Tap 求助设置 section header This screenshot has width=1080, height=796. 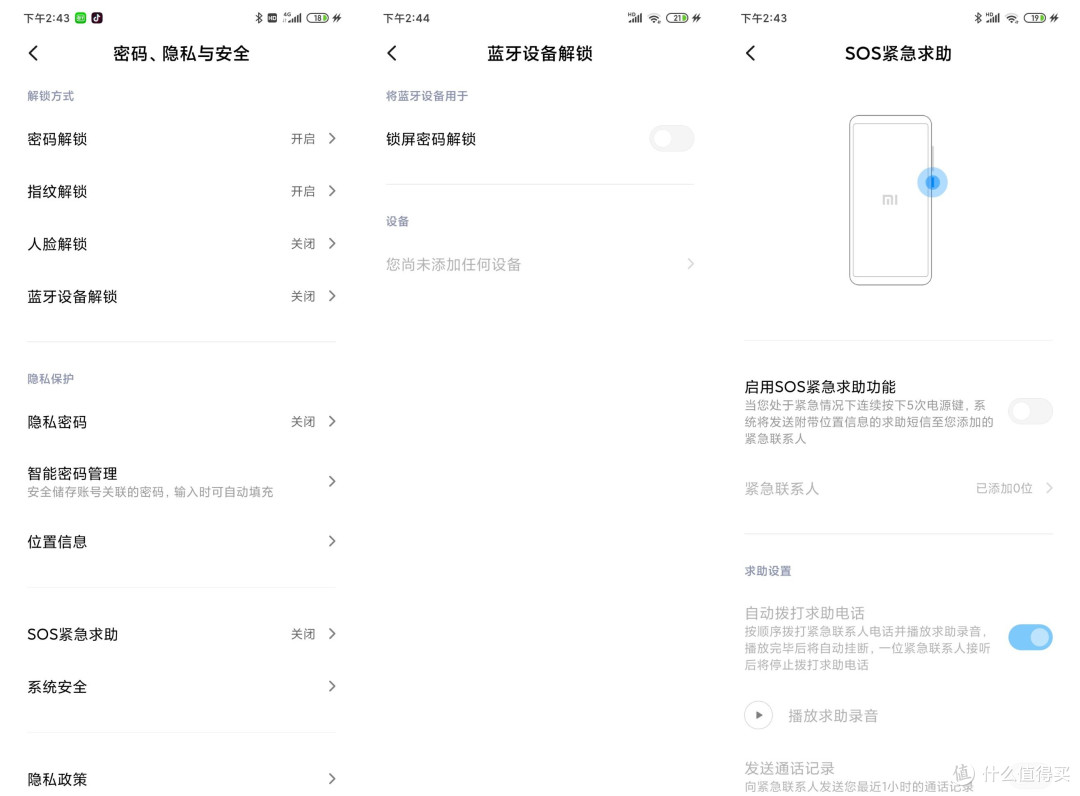point(768,571)
